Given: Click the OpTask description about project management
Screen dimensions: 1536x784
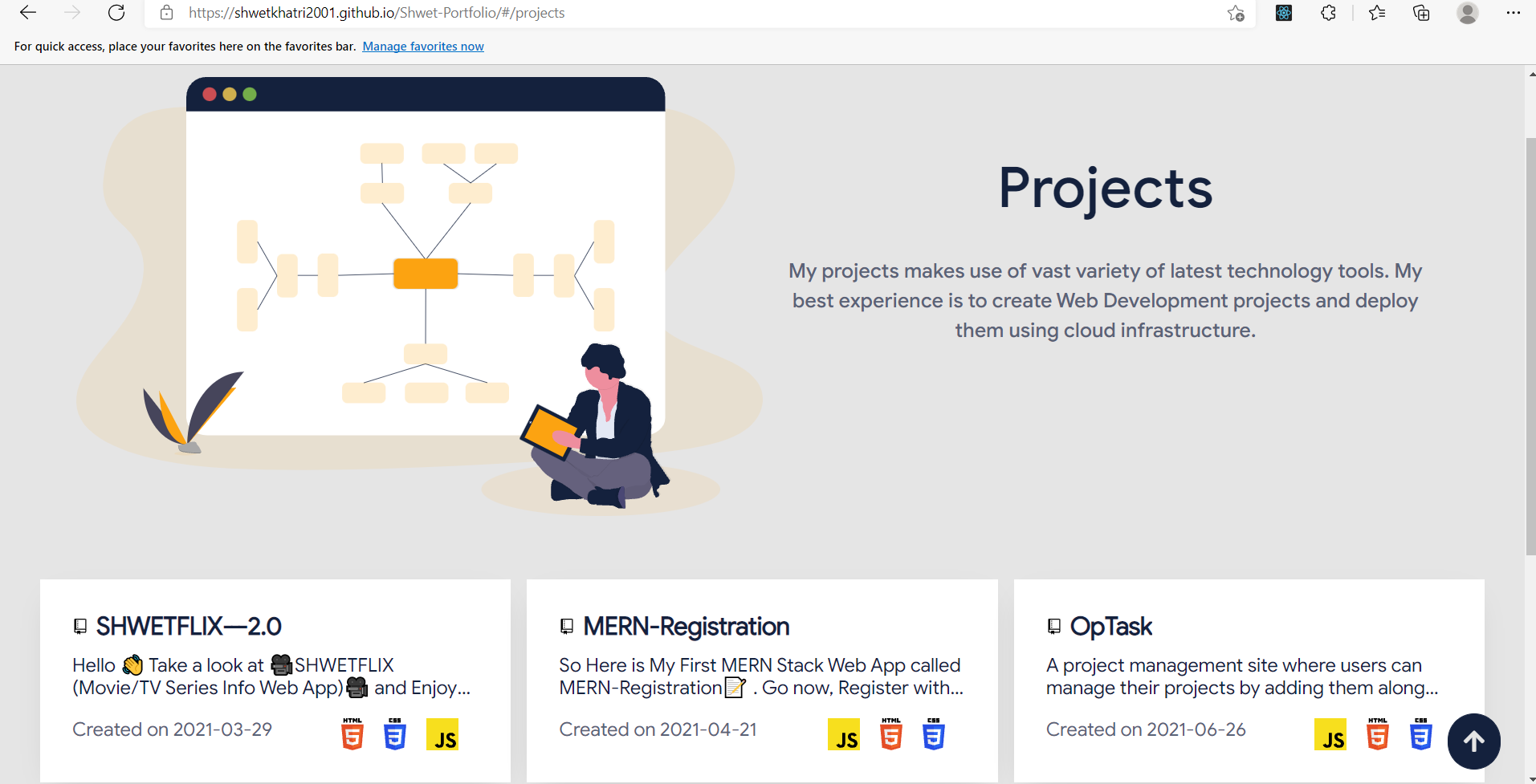Looking at the screenshot, I should click(x=1242, y=676).
